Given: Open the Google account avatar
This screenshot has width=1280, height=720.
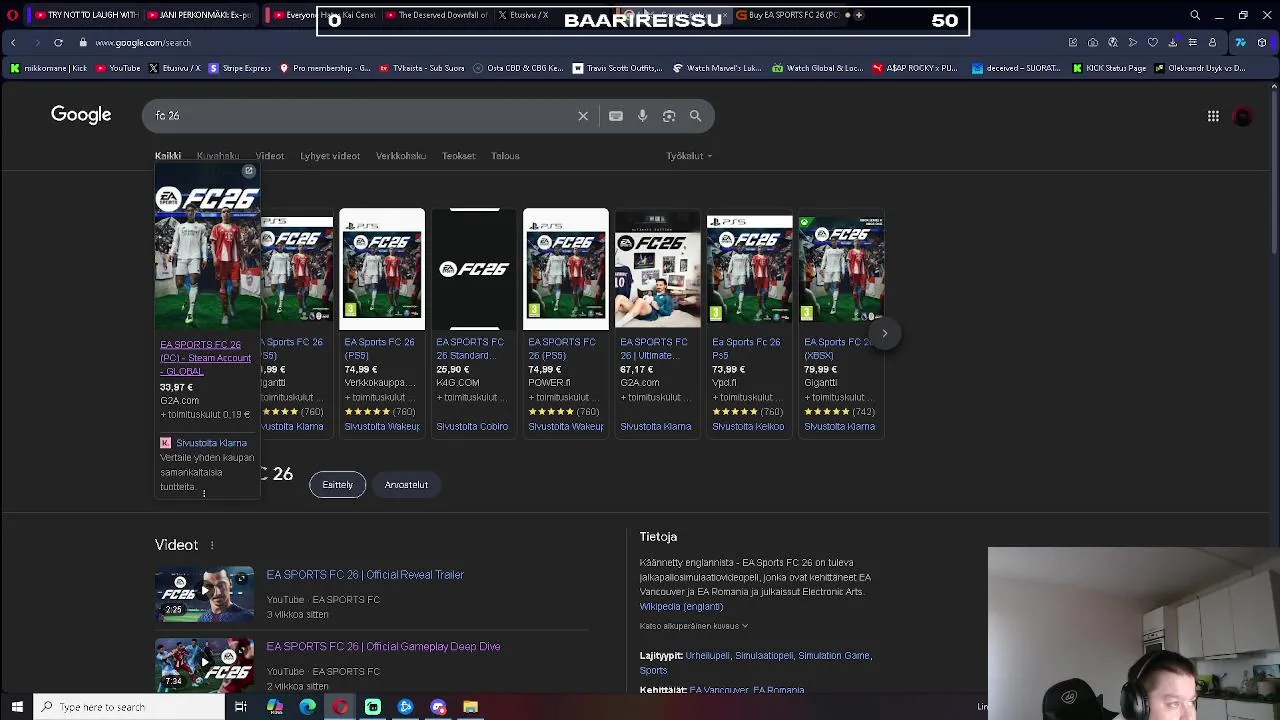Looking at the screenshot, I should [1243, 116].
